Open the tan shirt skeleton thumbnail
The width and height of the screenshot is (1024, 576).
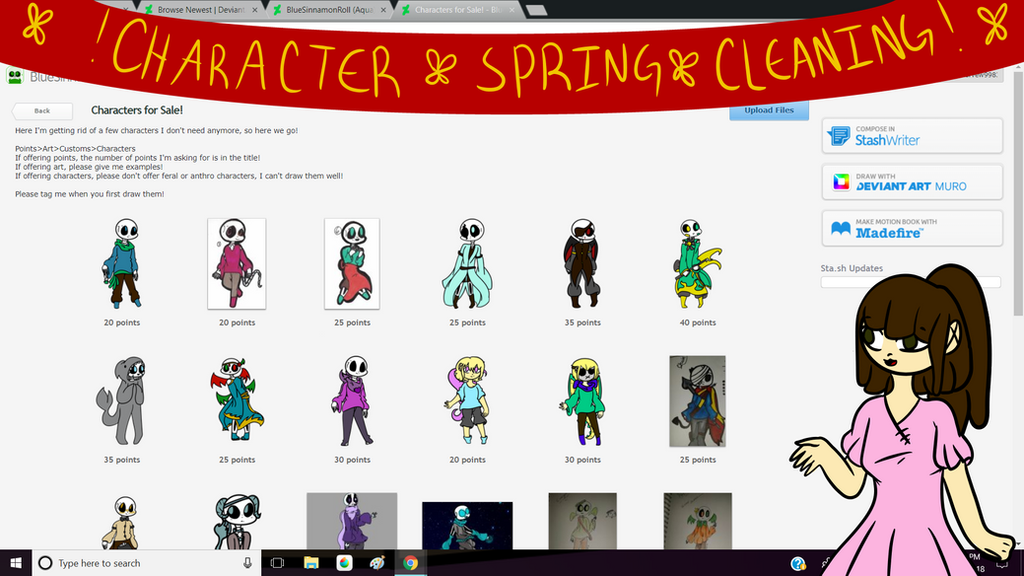[122, 522]
